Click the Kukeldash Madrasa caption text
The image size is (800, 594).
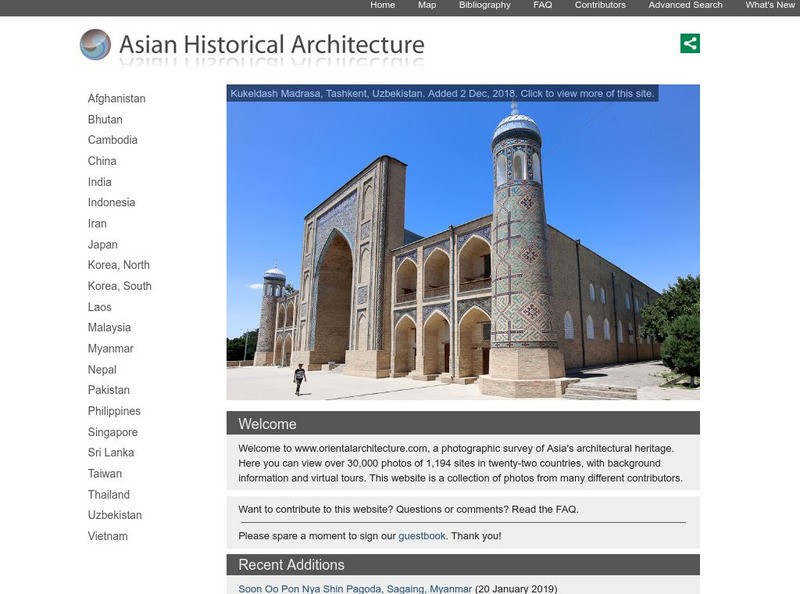pyautogui.click(x=442, y=93)
